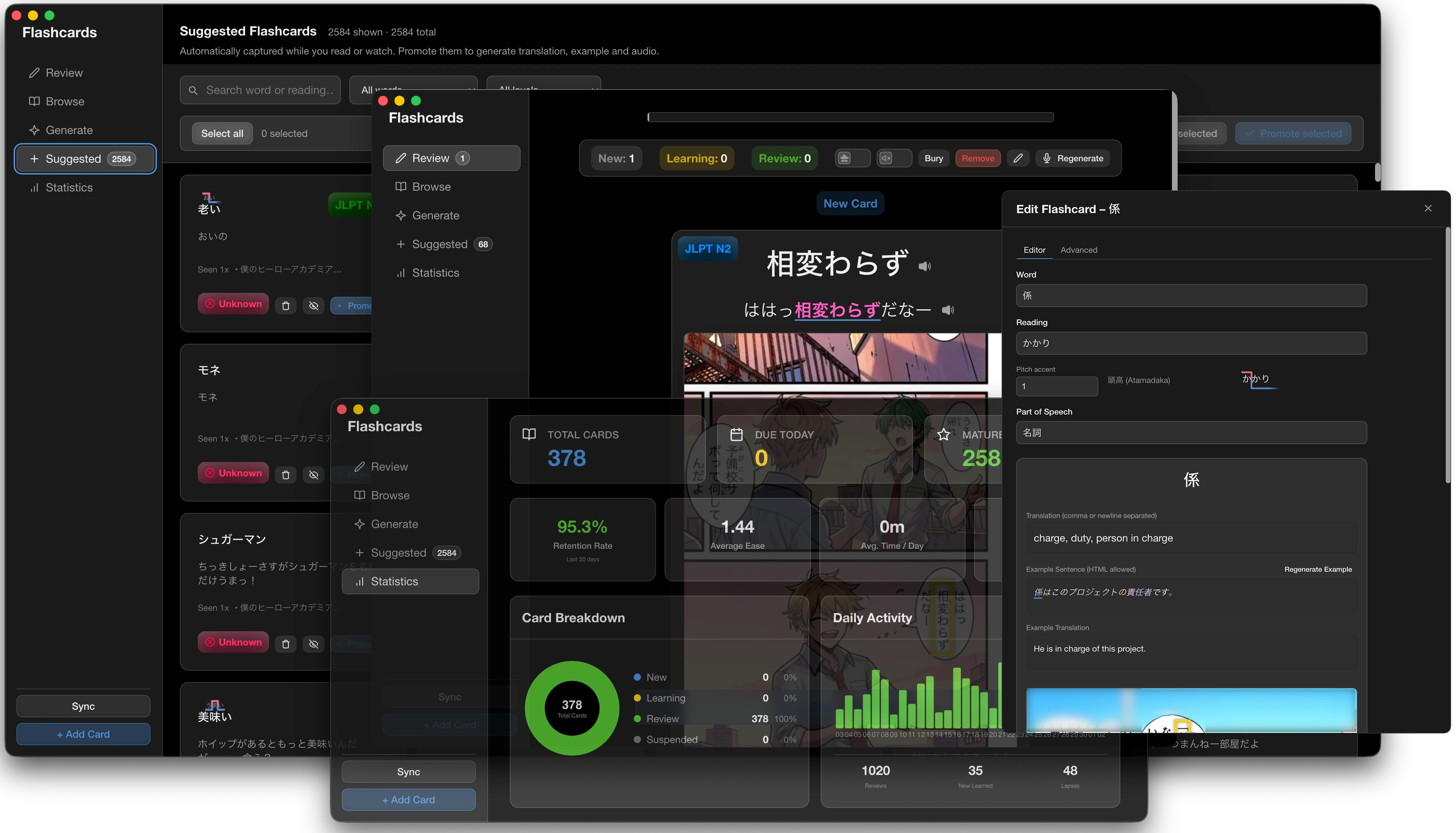Viewport: 1456px width, 833px height.
Task: Select the Editor tab in Edit Flashcard
Action: pyautogui.click(x=1034, y=250)
